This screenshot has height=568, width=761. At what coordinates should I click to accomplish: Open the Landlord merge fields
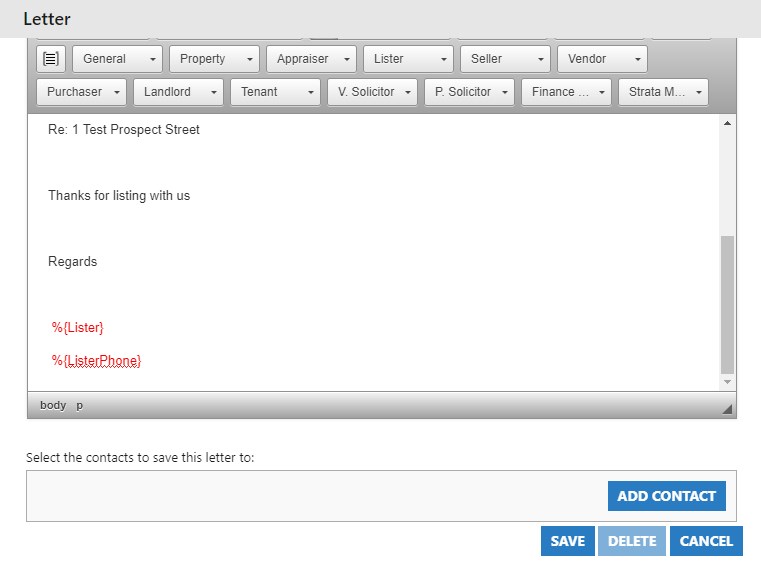178,92
